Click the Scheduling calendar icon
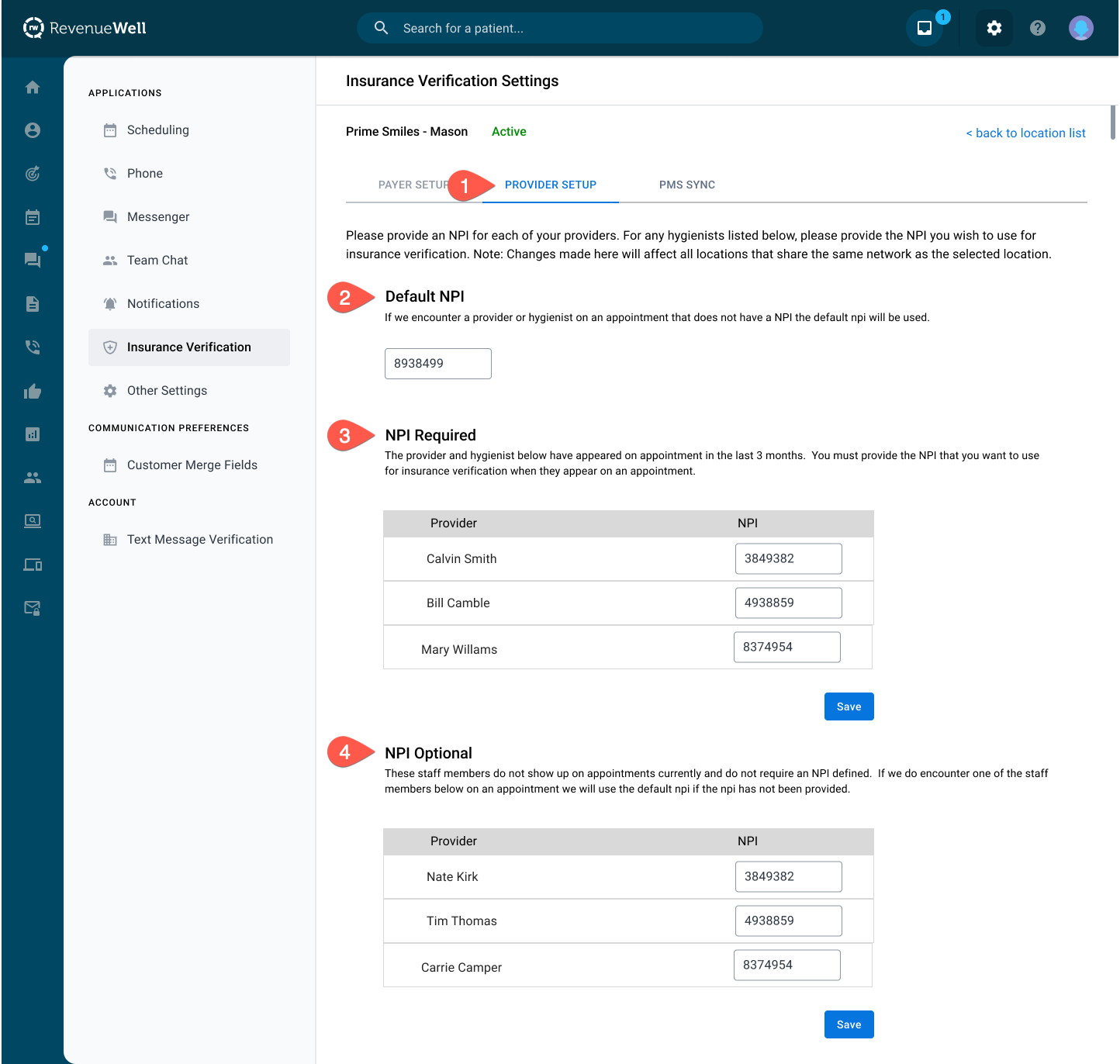Screen dimensions: 1120x1064 click(110, 130)
